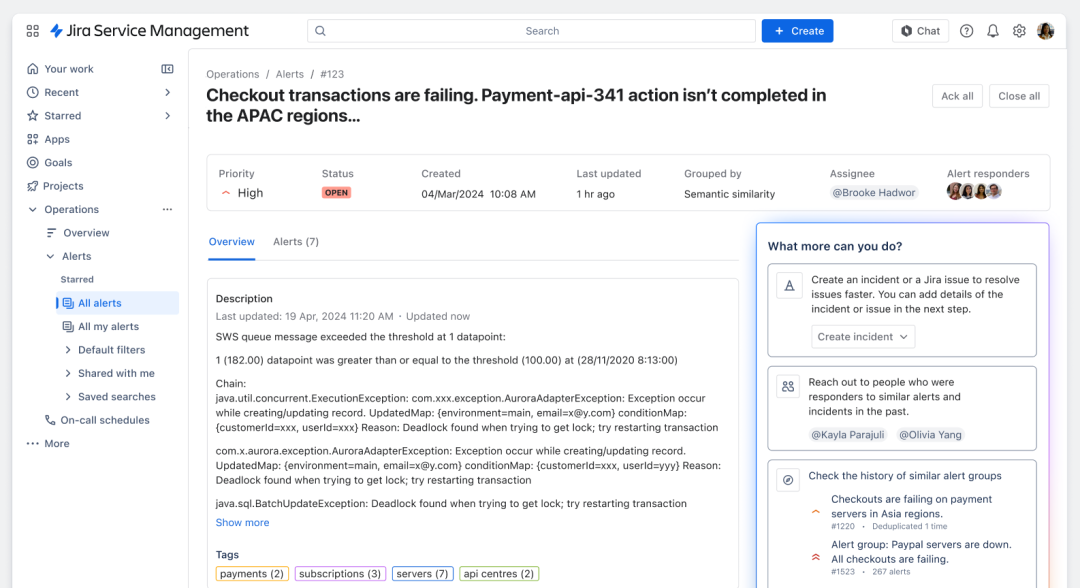This screenshot has width=1080, height=588.
Task: Open On-call schedules
Action: 105,420
